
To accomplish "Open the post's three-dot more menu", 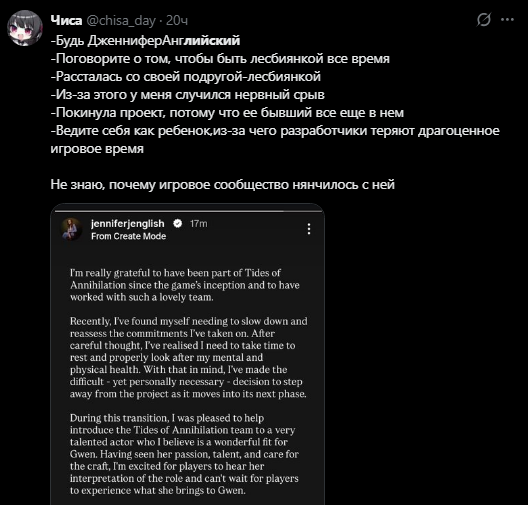I will tap(507, 20).
